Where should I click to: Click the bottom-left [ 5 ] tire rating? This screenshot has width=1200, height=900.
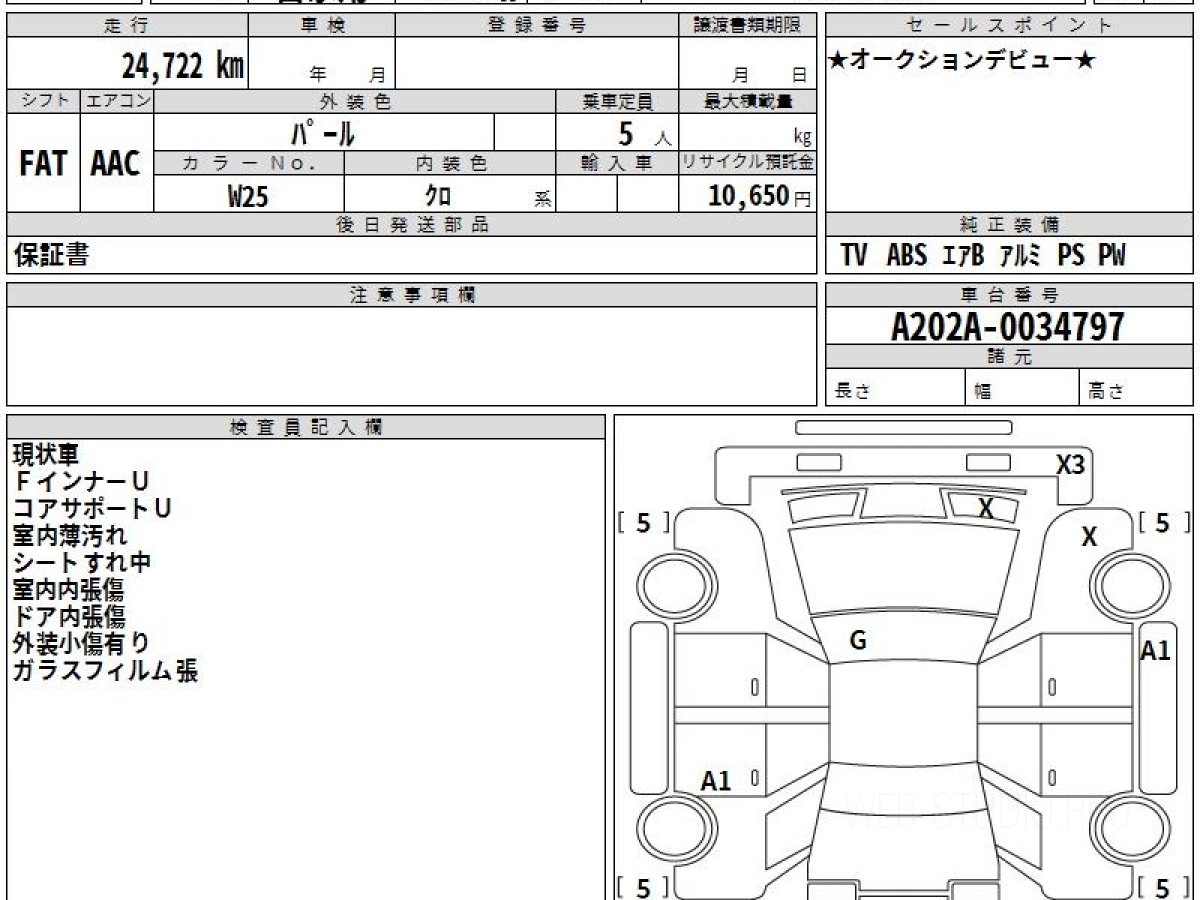(x=644, y=886)
